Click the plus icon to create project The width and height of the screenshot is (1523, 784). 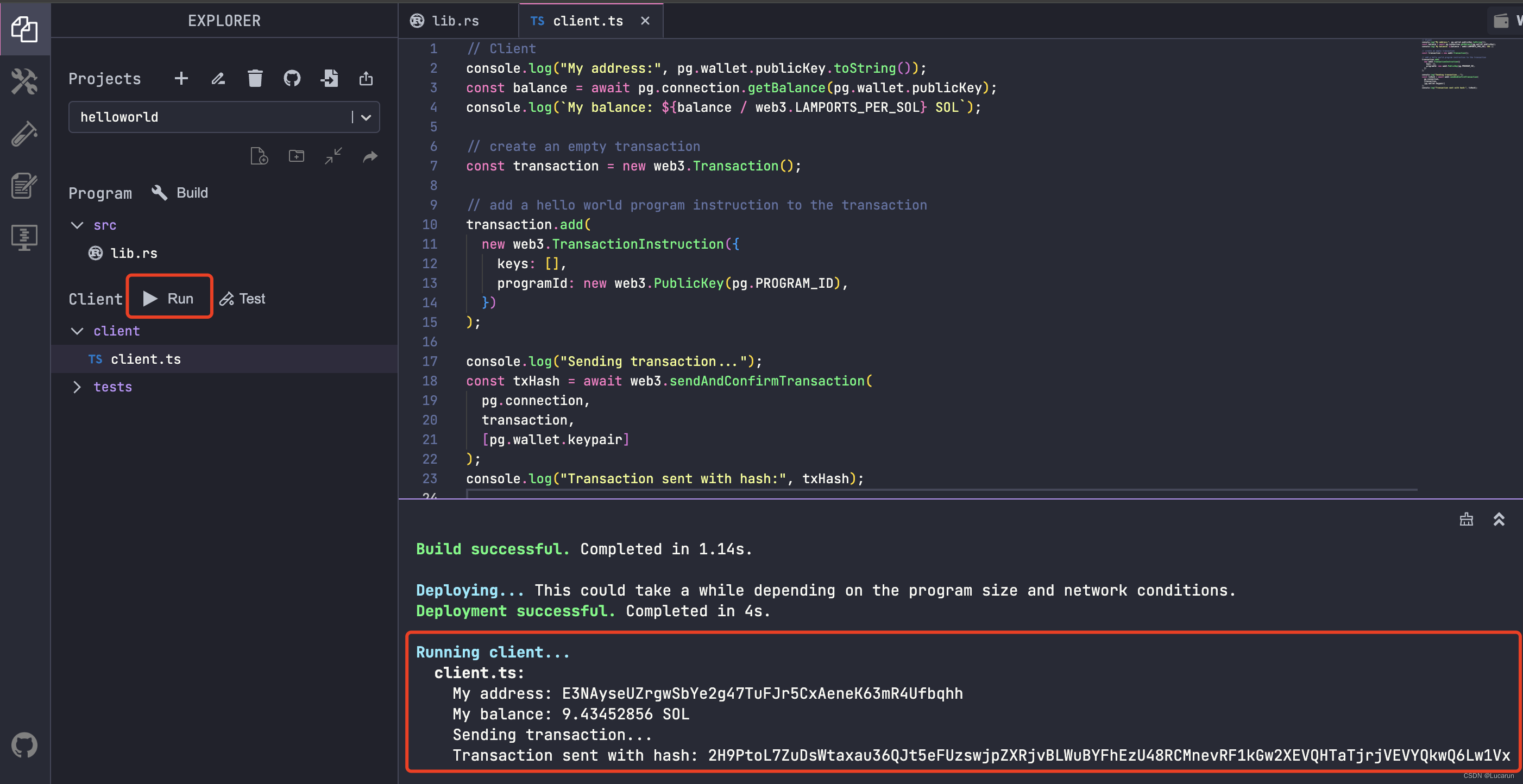pos(181,79)
